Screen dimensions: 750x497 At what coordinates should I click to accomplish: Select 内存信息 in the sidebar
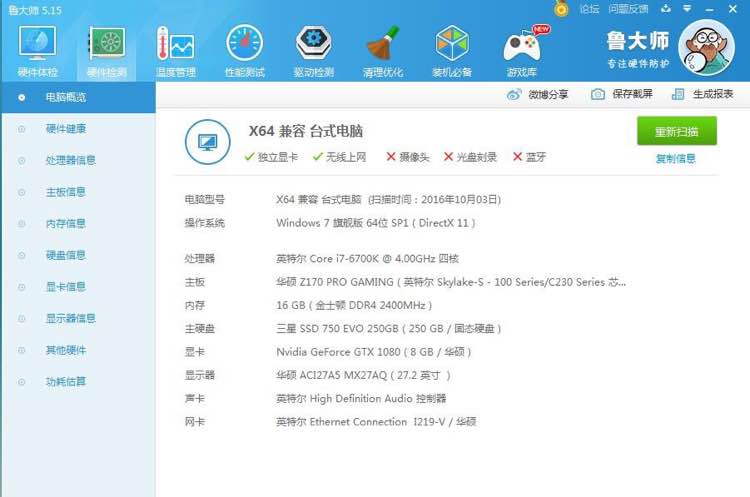pyautogui.click(x=78, y=224)
